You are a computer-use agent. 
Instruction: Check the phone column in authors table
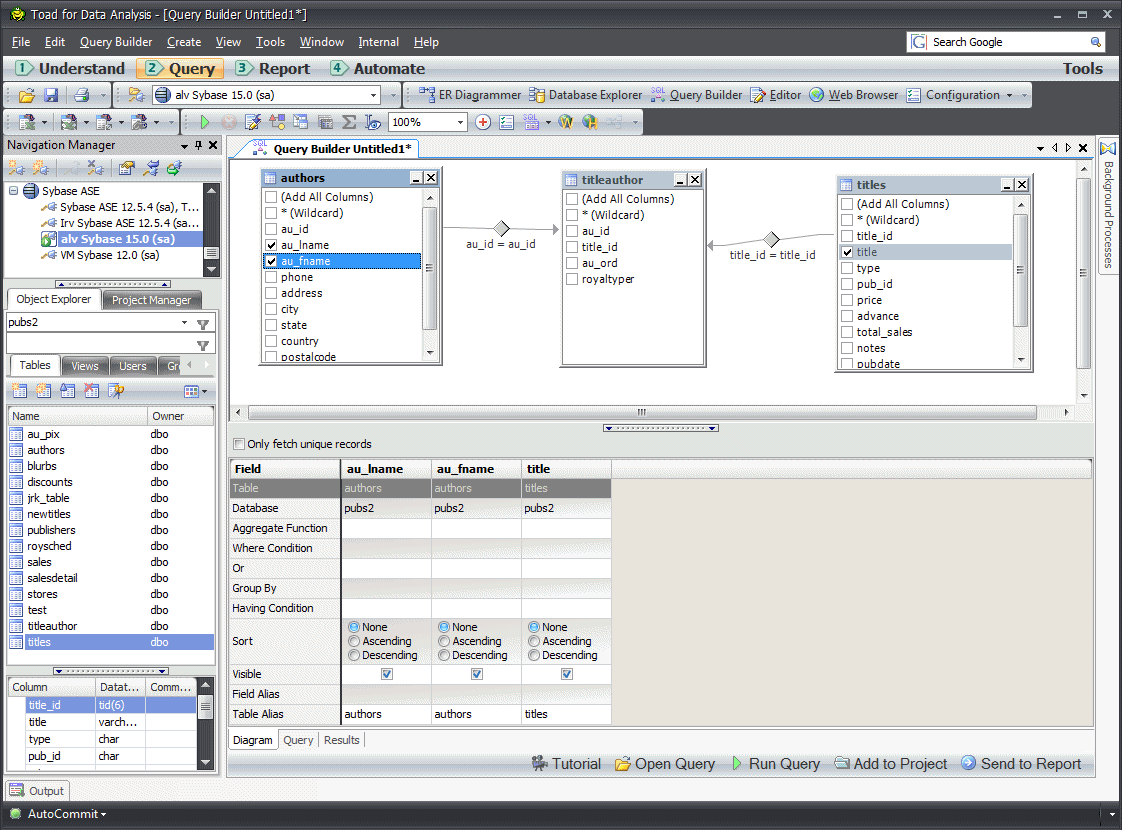tap(271, 277)
